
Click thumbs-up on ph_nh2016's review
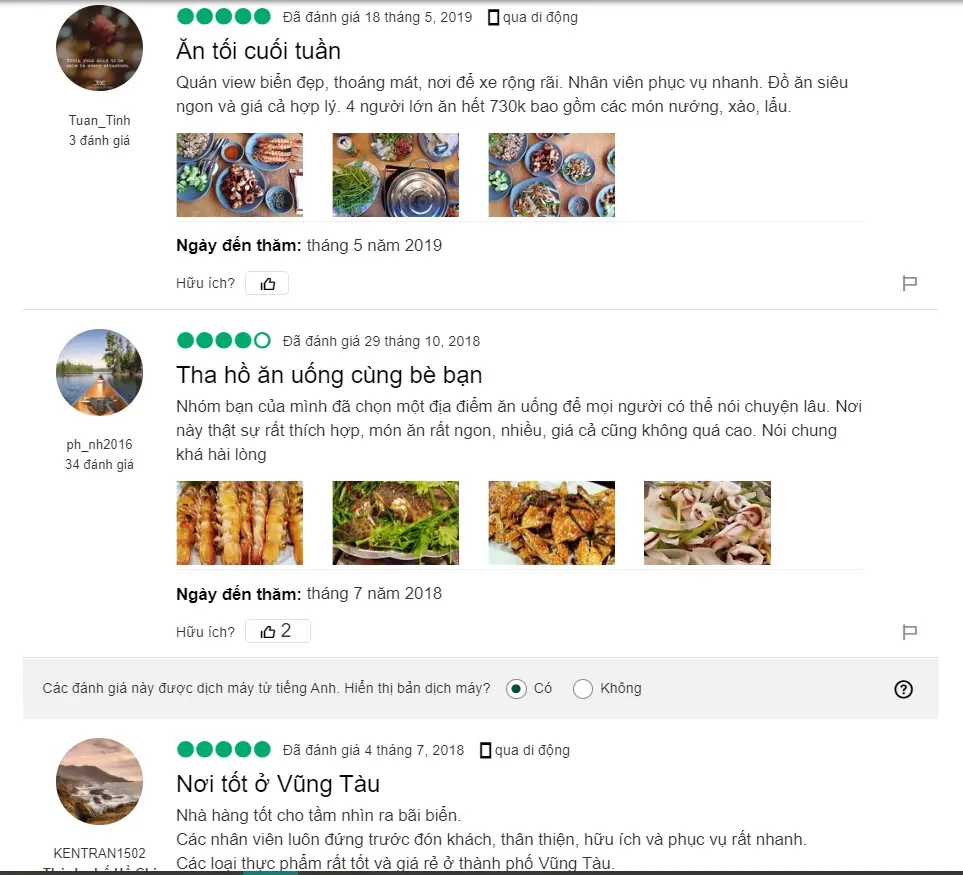(278, 632)
